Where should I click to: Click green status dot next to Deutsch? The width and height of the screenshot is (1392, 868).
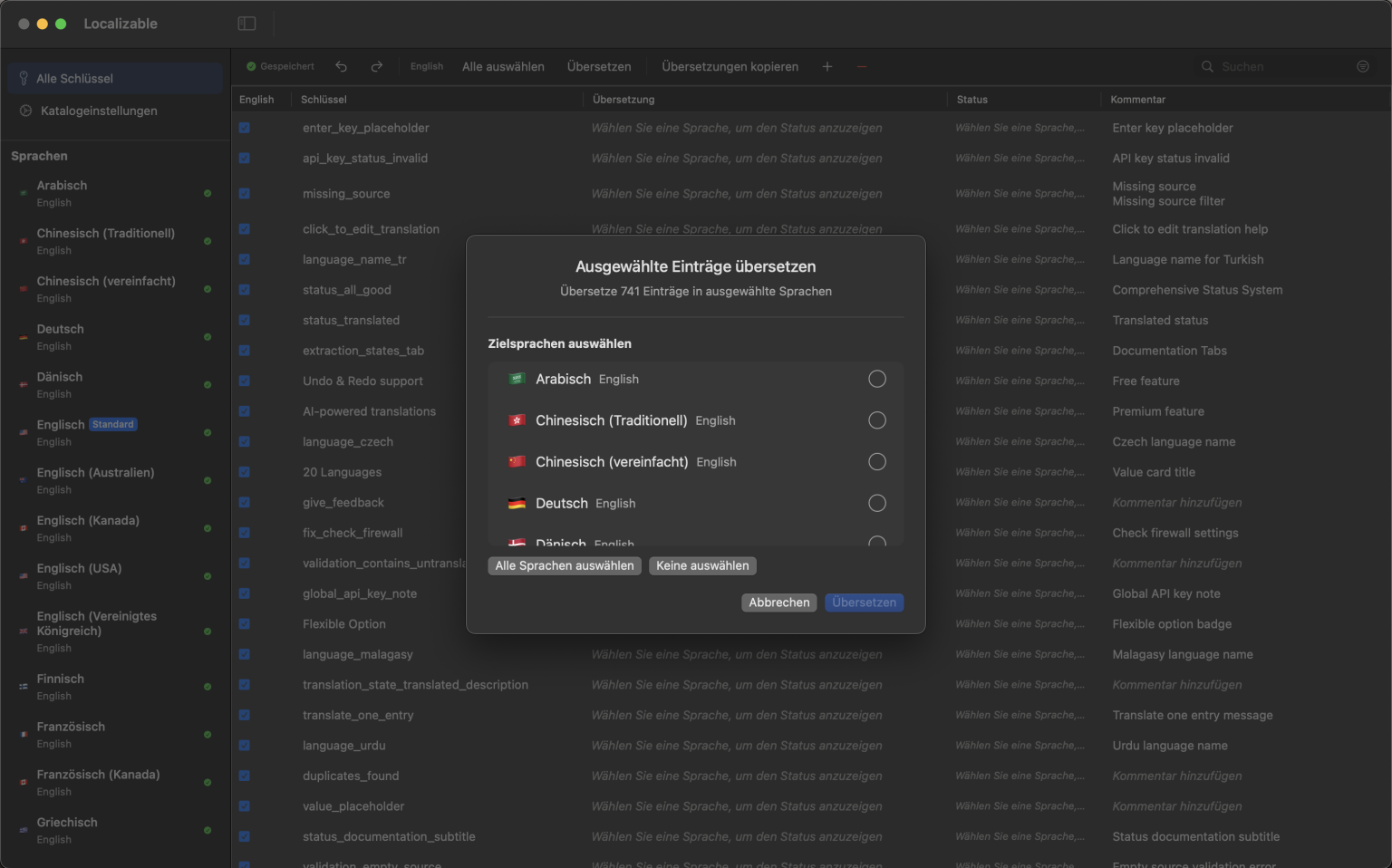(x=208, y=337)
